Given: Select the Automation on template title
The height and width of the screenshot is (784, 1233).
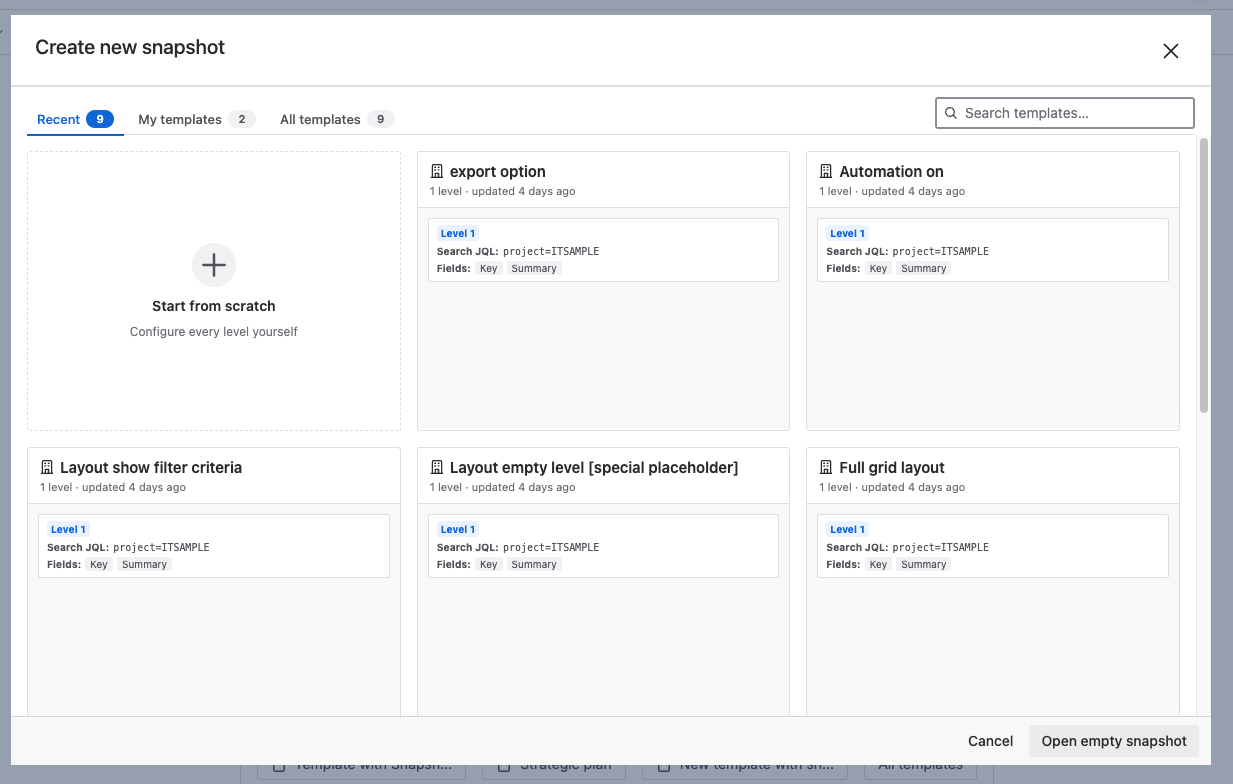Looking at the screenshot, I should click(x=891, y=172).
